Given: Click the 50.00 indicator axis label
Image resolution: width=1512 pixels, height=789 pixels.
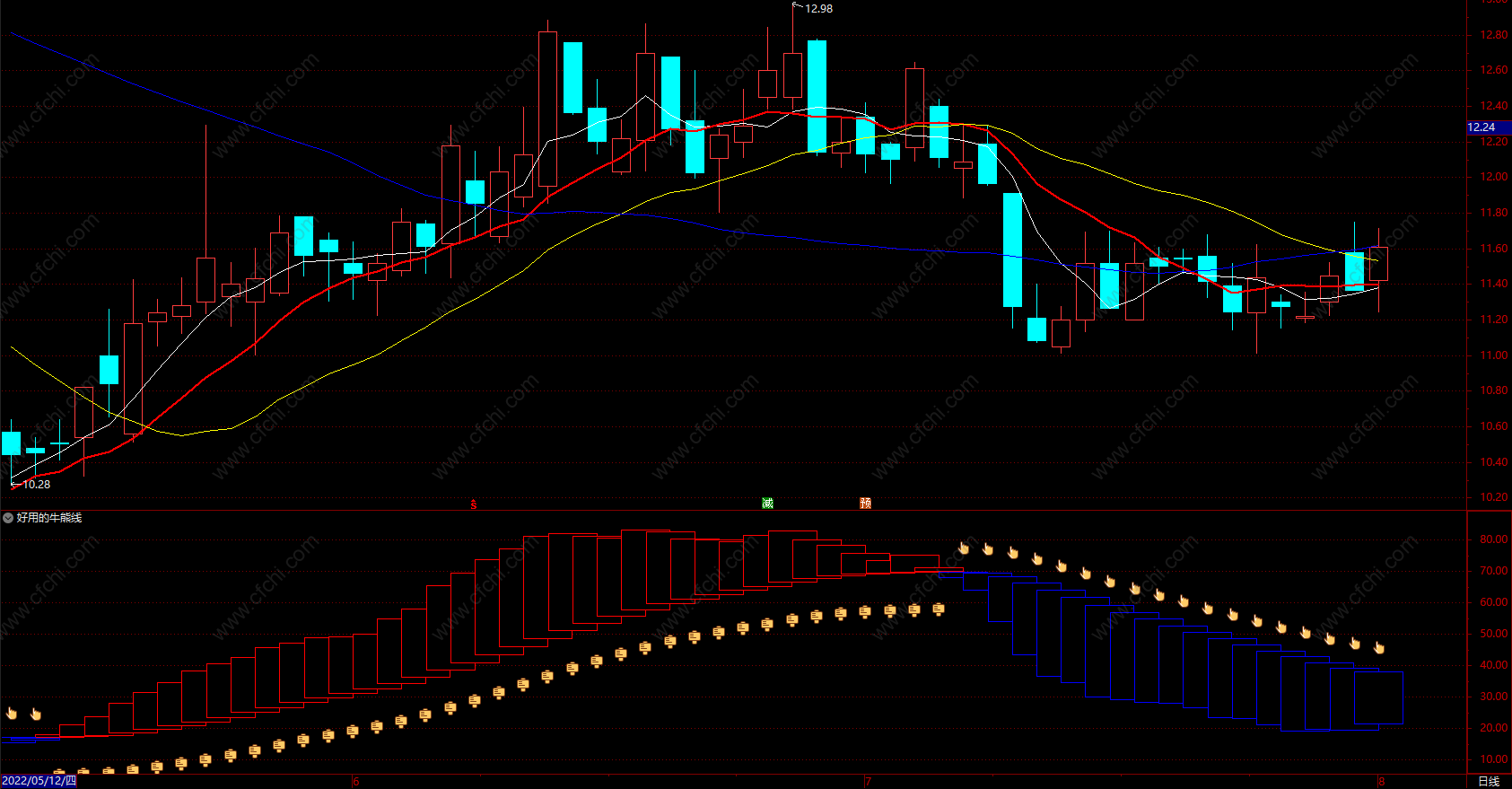Looking at the screenshot, I should coord(1494,634).
